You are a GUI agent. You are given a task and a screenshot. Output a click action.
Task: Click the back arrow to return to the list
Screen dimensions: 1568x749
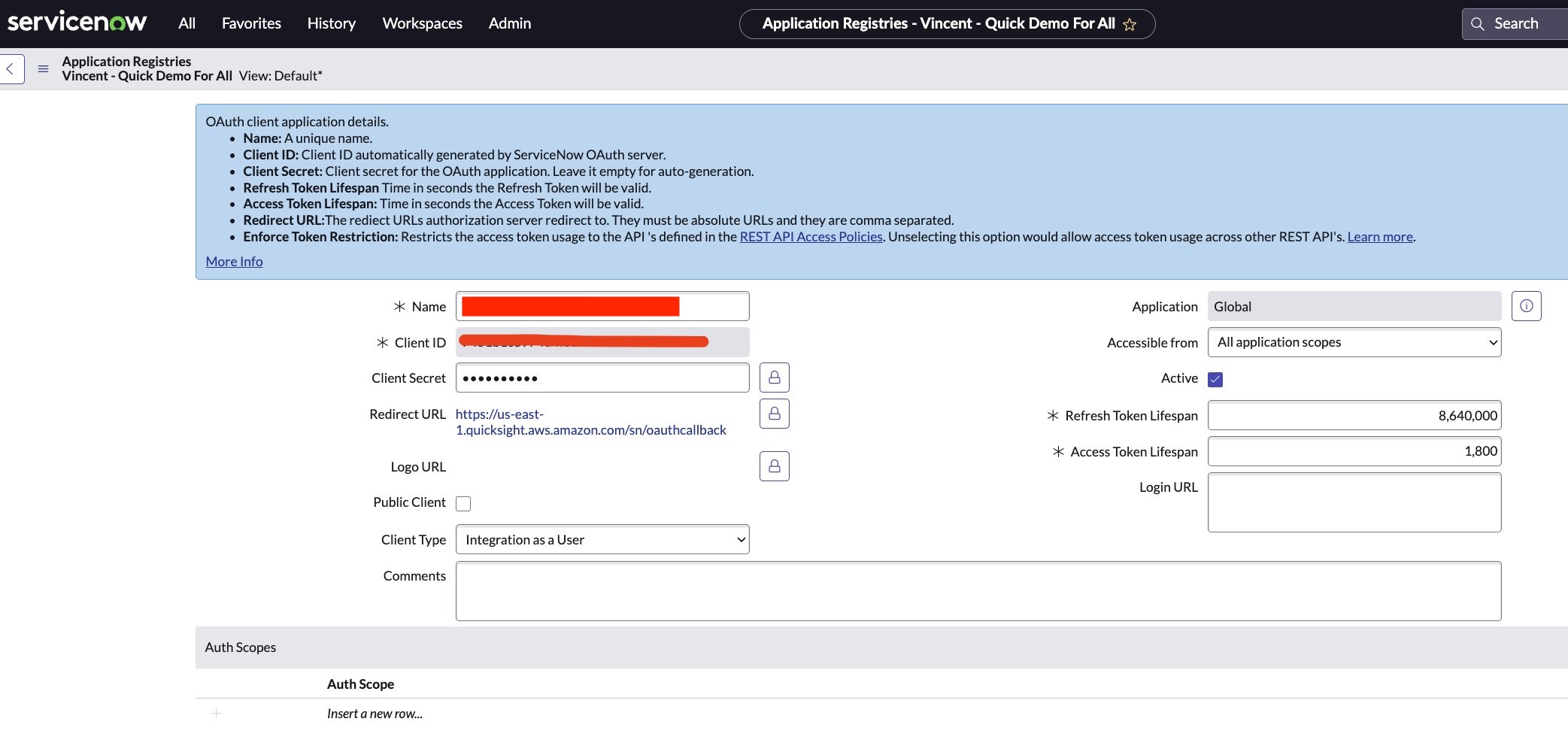pyautogui.click(x=11, y=68)
